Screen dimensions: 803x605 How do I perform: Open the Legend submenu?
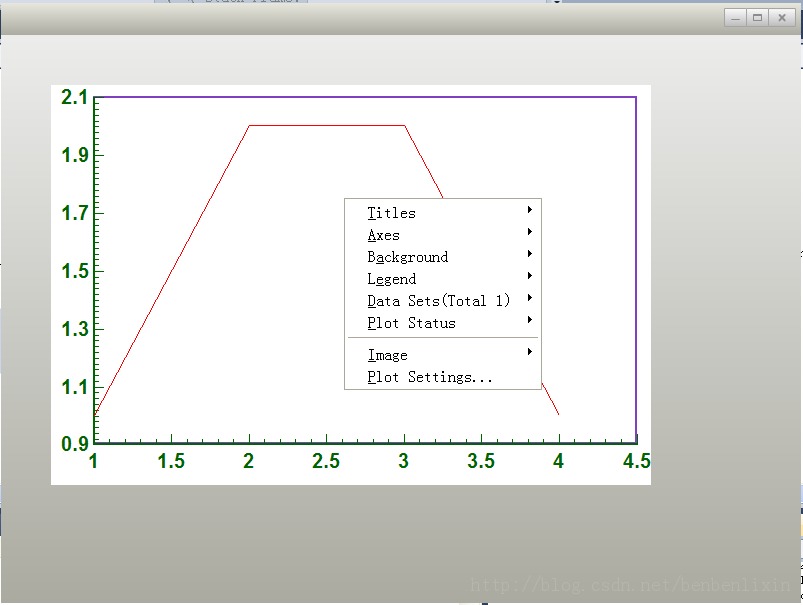tap(442, 279)
